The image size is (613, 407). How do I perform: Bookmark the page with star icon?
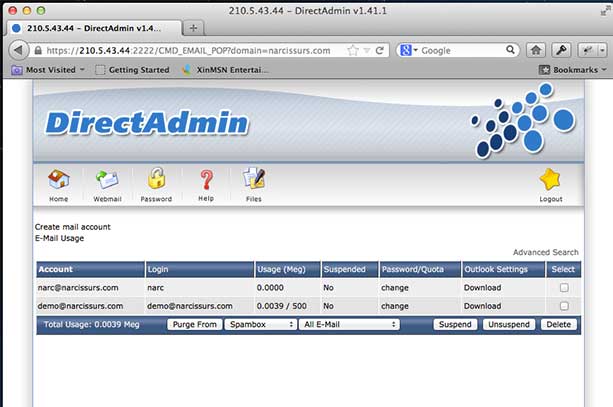click(353, 50)
